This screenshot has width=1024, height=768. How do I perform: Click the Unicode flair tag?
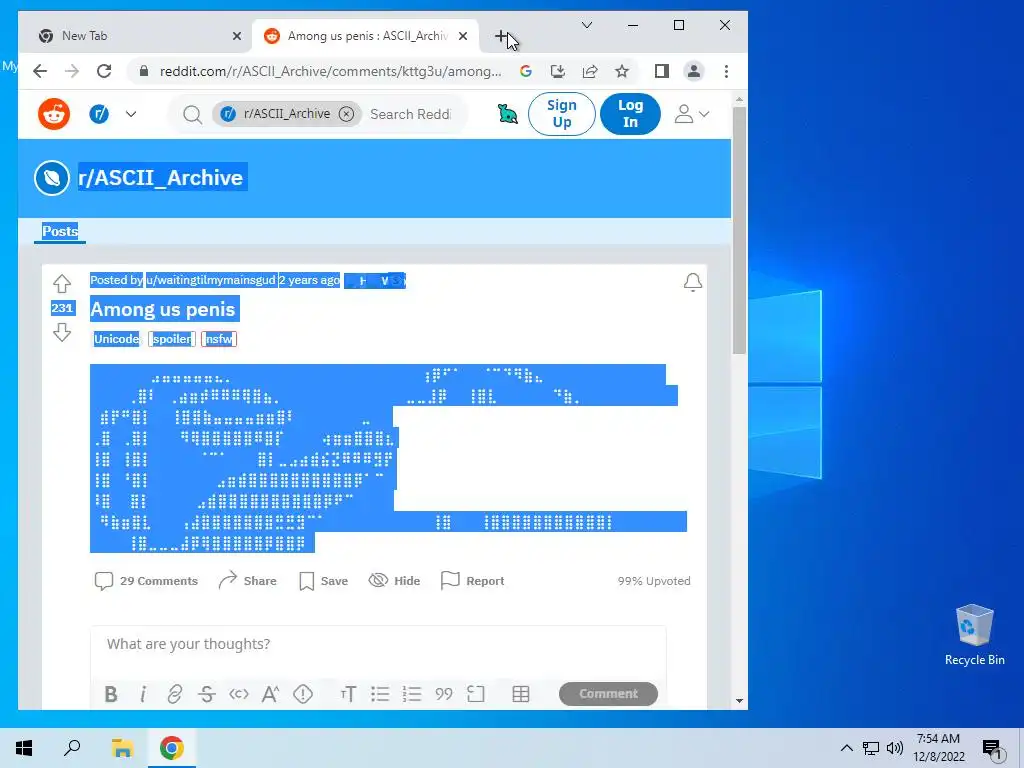(116, 339)
